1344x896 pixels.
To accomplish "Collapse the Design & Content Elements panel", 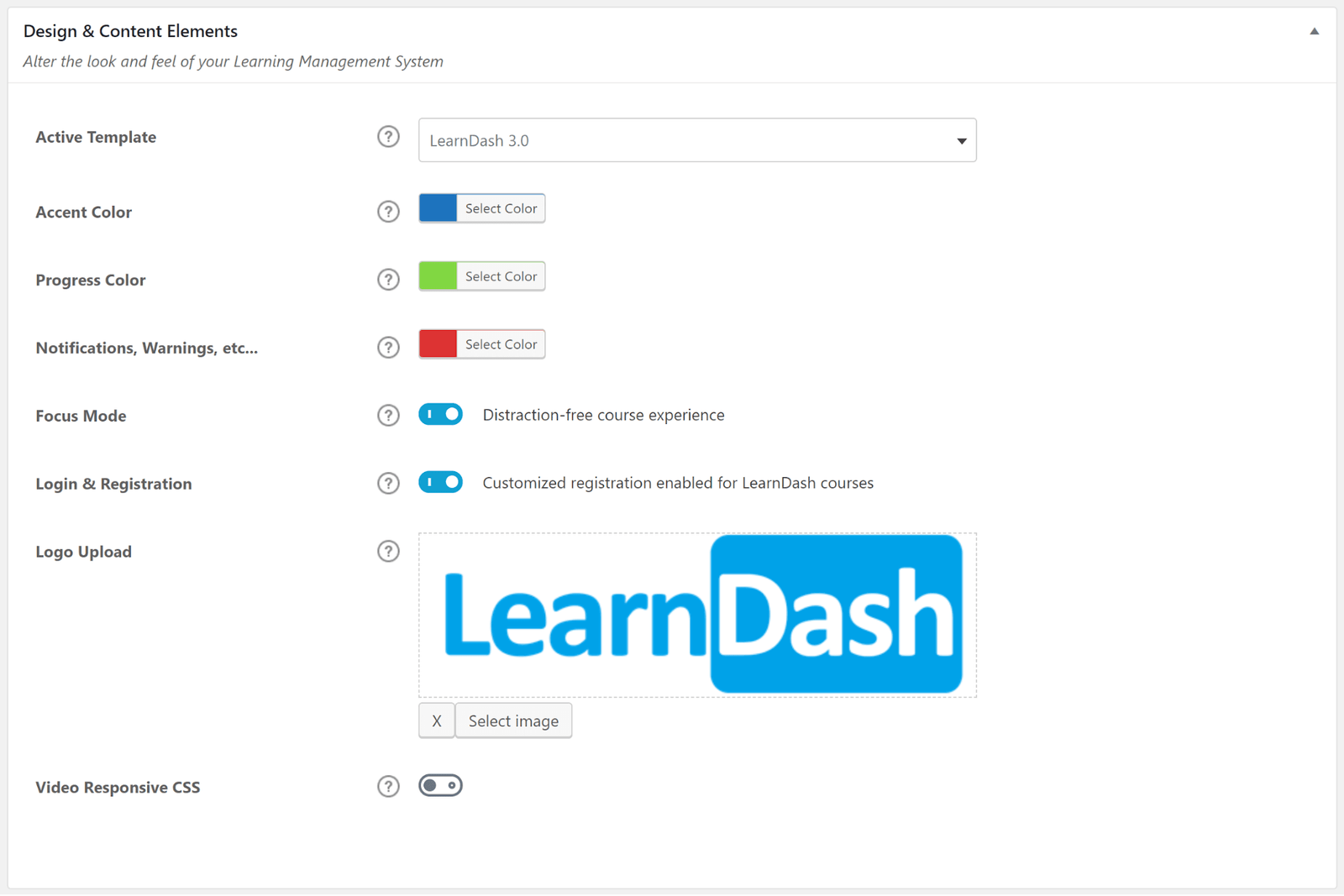I will pyautogui.click(x=1314, y=30).
